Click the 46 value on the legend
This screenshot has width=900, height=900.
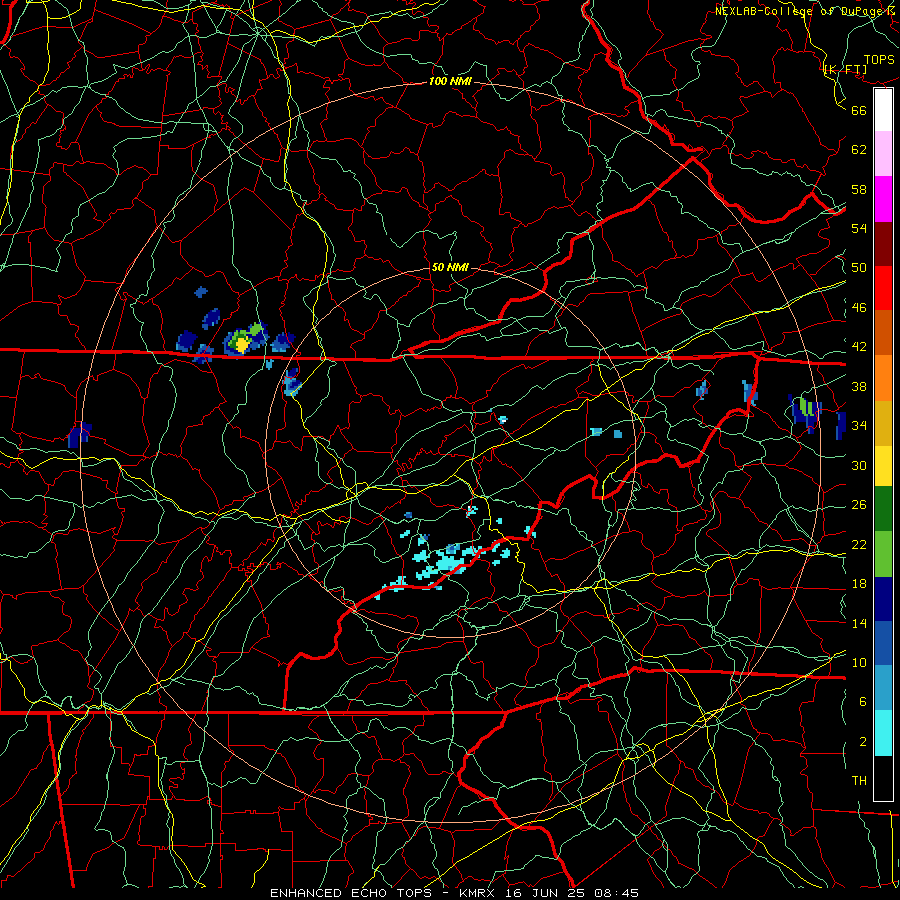pyautogui.click(x=859, y=308)
